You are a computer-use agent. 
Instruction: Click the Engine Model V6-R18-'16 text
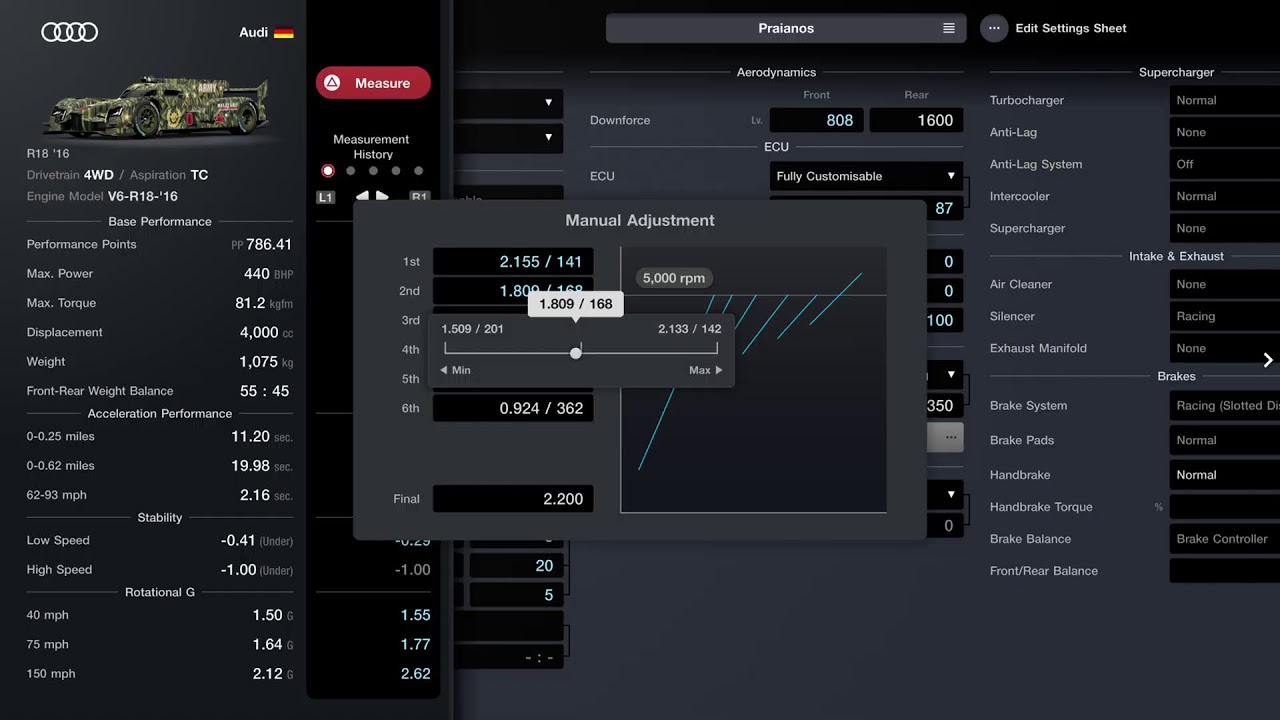[102, 196]
